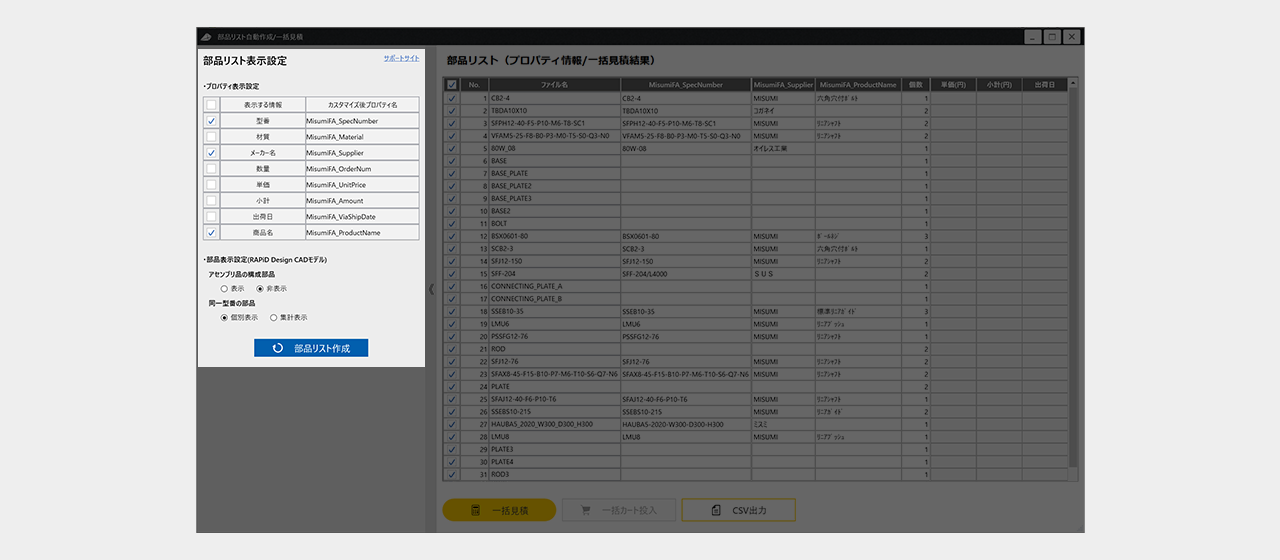Screen dimensions: 1280x560
Task: Toggle the select-all checkbox in parts list header
Action: click(452, 85)
